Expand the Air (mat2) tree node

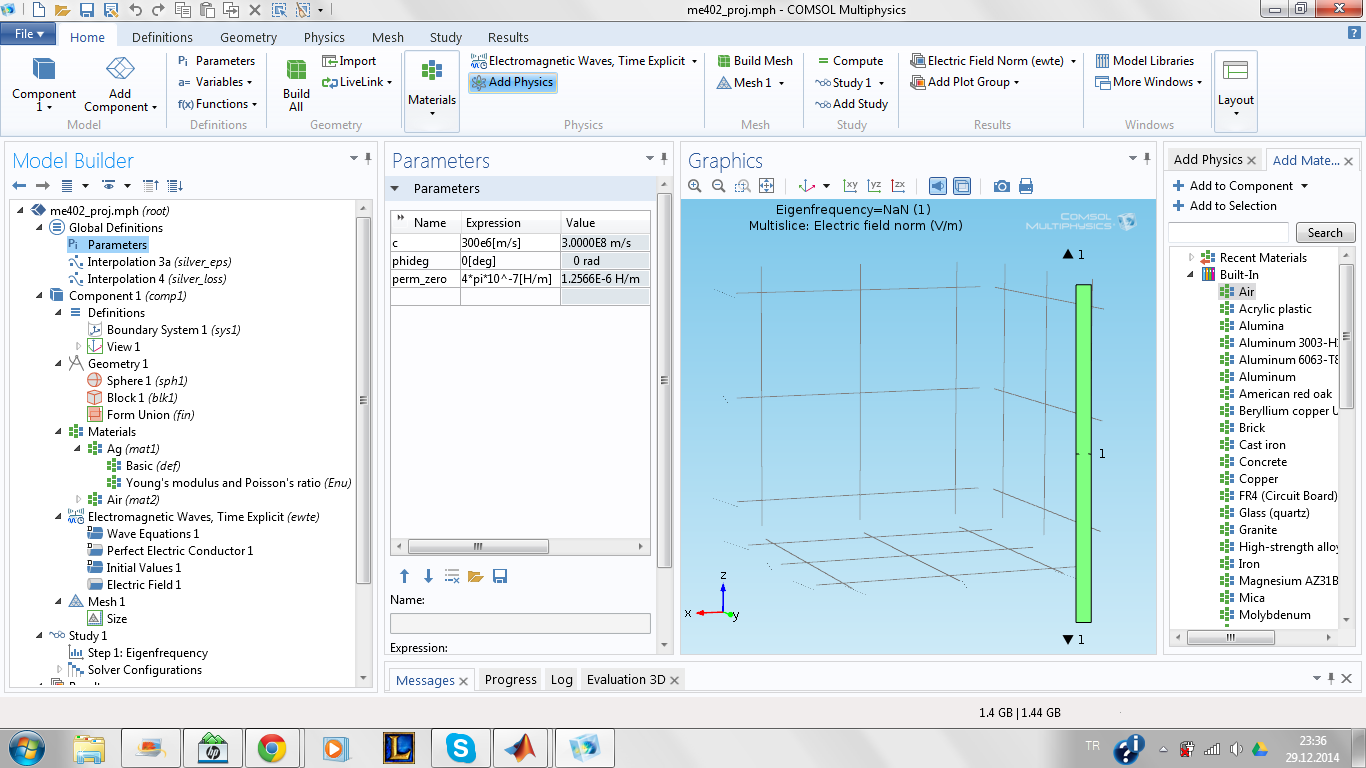[x=79, y=500]
